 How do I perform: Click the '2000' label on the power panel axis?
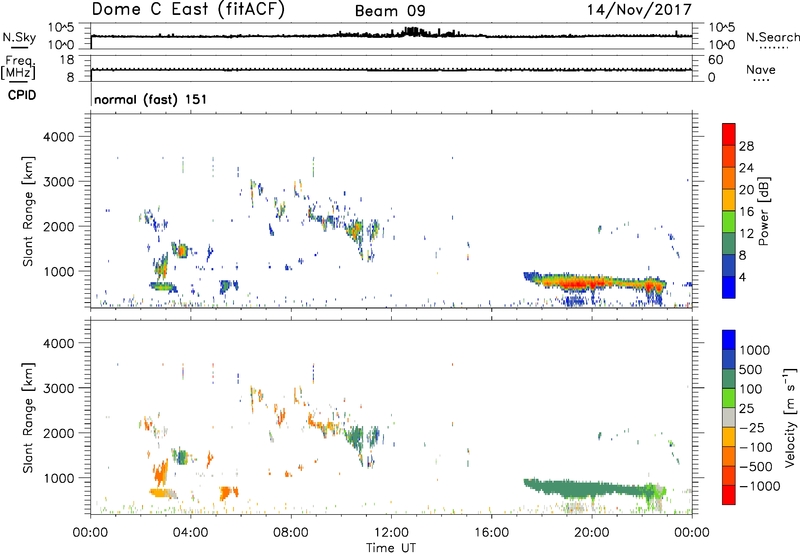pos(58,226)
